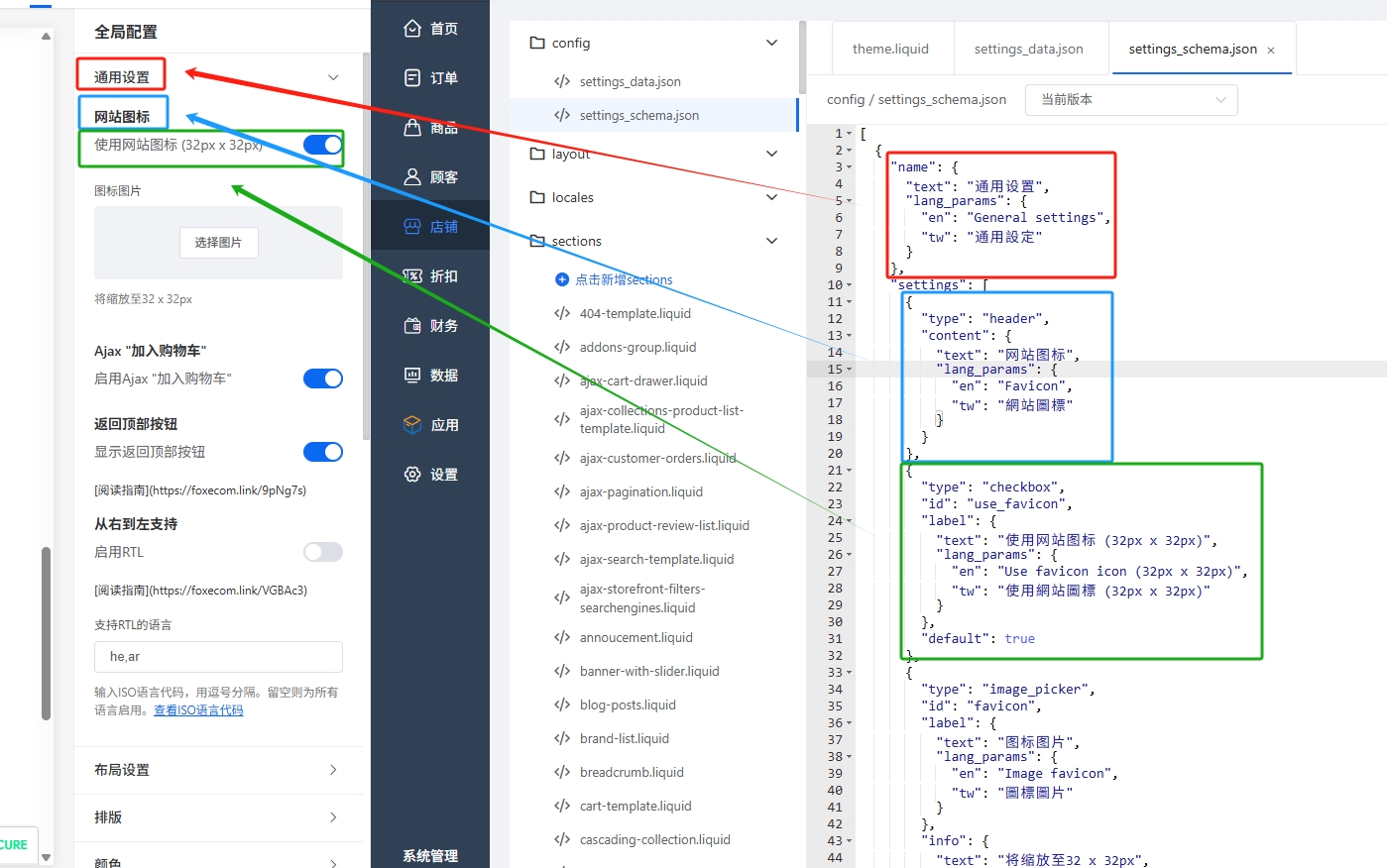Collapse the sections folder chevron

771,241
